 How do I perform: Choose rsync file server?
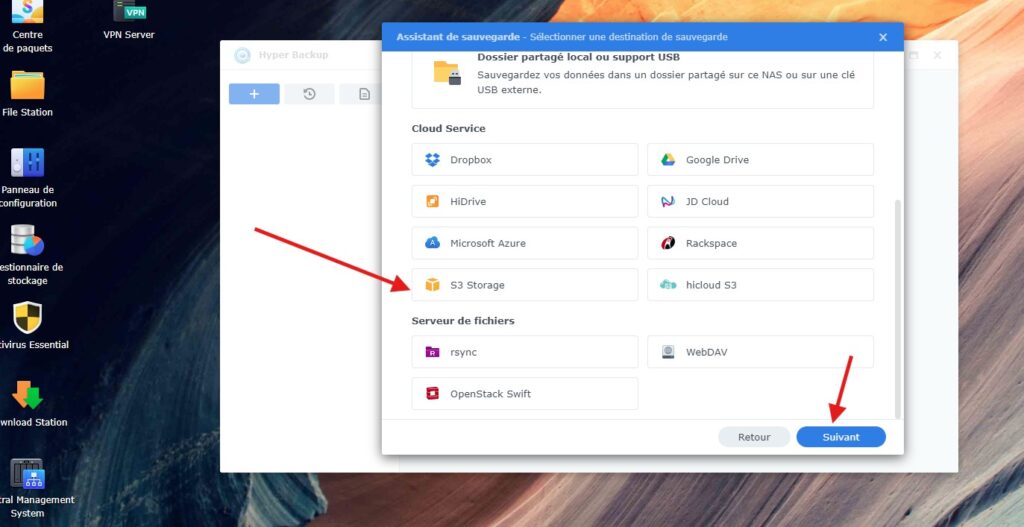(525, 352)
